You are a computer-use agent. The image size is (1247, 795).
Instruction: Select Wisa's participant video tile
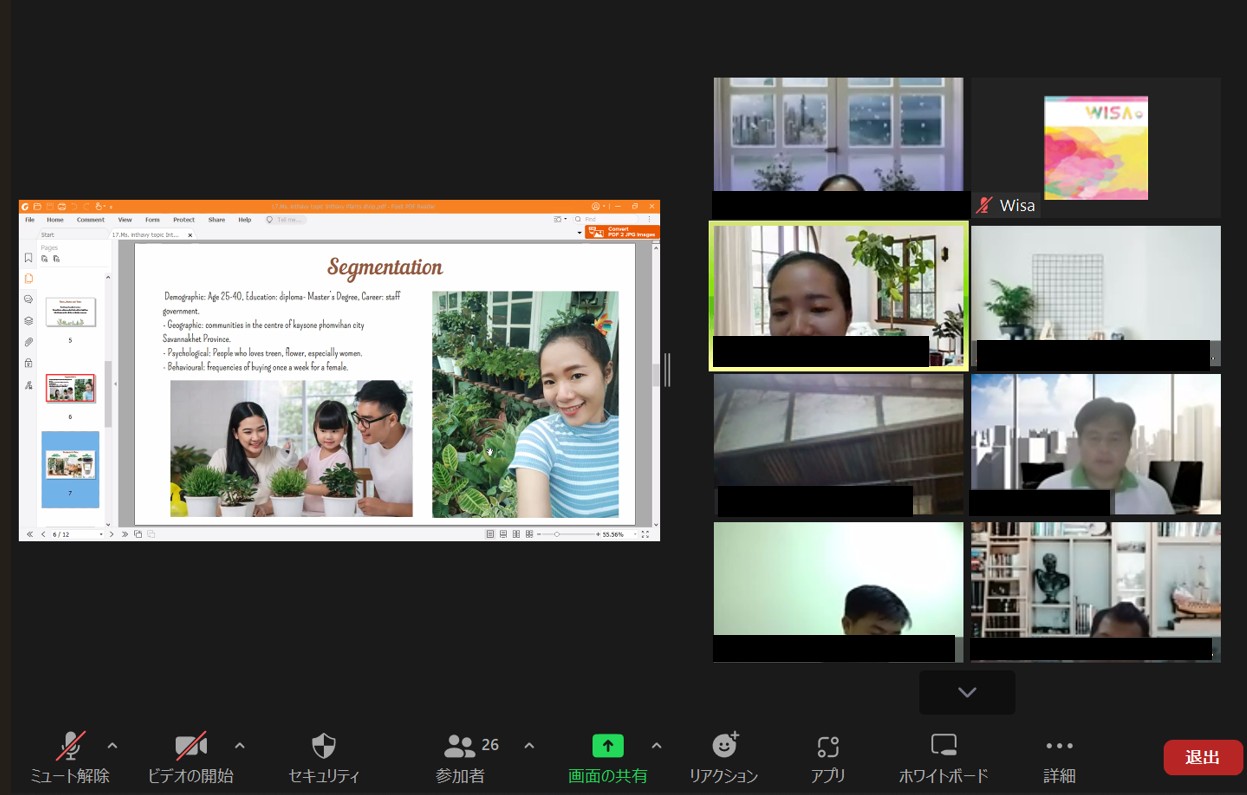click(x=1095, y=147)
